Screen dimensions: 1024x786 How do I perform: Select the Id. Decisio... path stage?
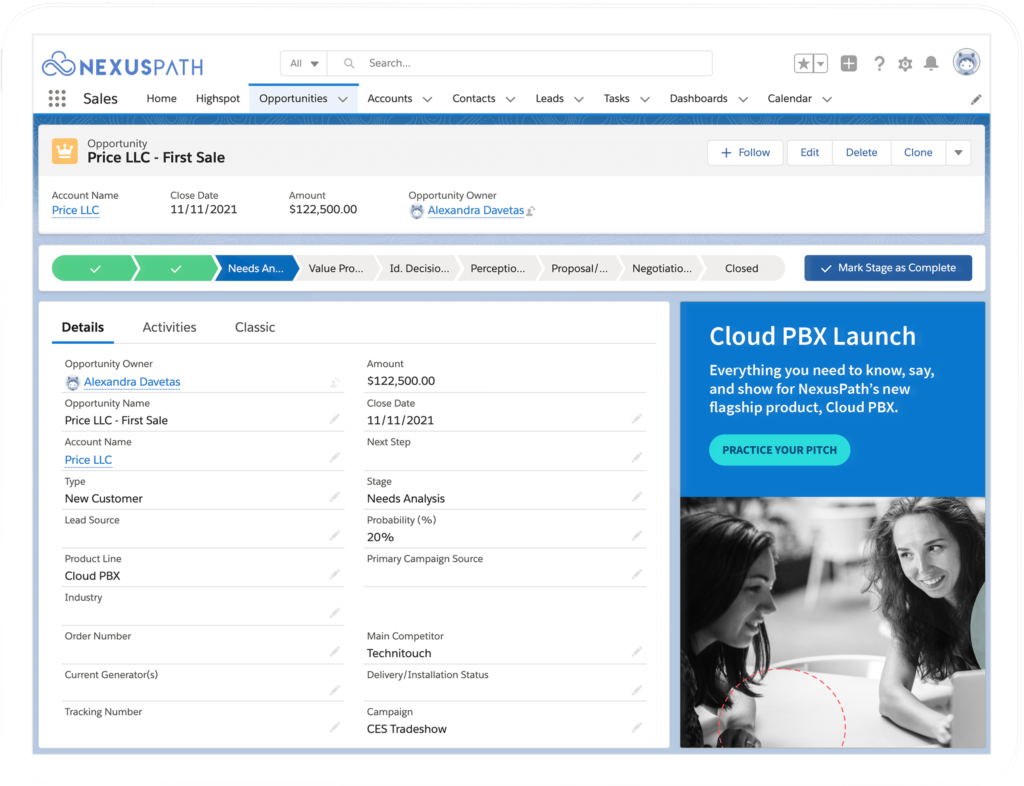tap(419, 268)
